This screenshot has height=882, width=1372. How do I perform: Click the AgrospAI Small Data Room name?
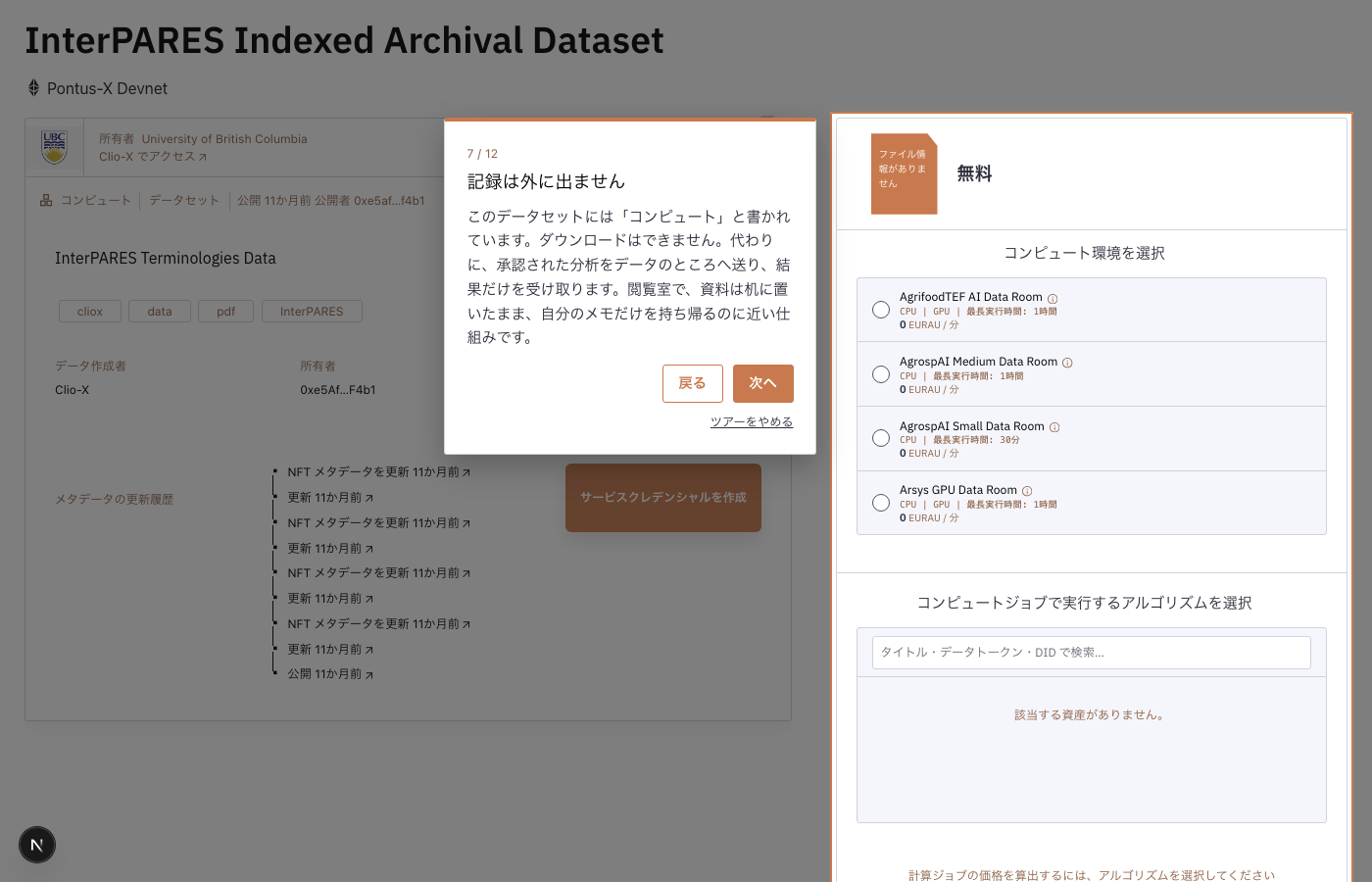(972, 426)
